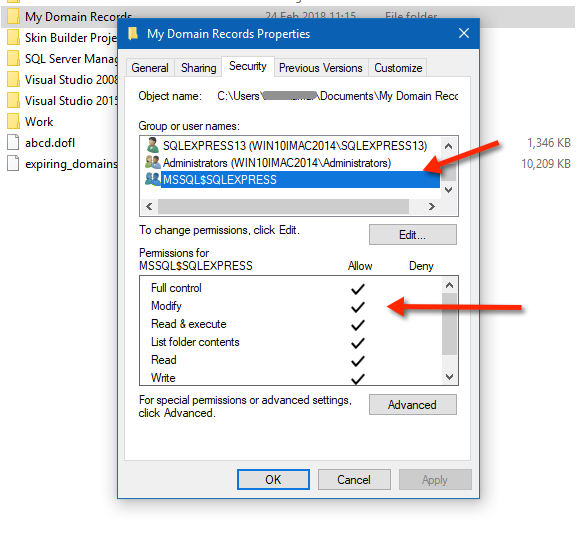
Task: Click the Visual Studio 2008 folder icon
Action: tap(13, 79)
